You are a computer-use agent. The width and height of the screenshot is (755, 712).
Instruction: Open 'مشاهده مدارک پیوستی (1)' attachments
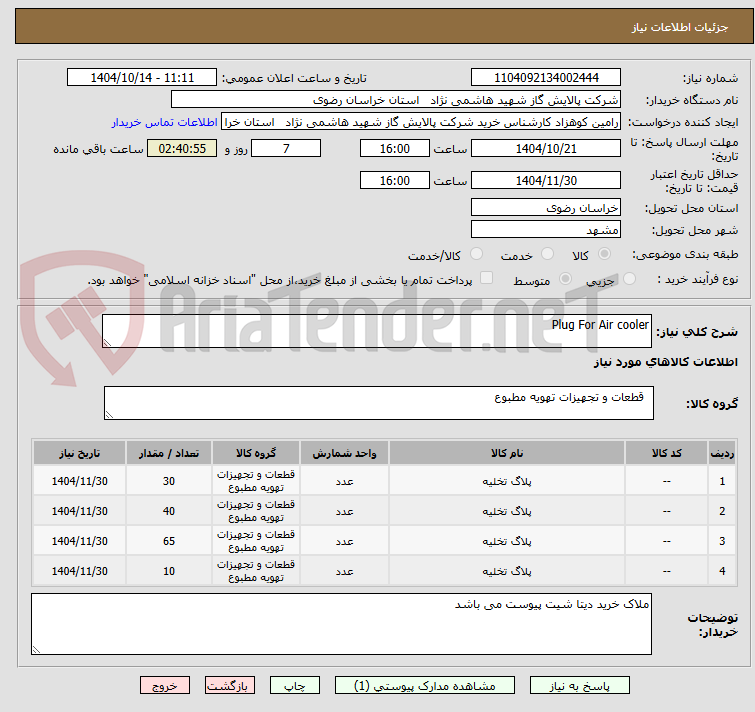point(425,686)
